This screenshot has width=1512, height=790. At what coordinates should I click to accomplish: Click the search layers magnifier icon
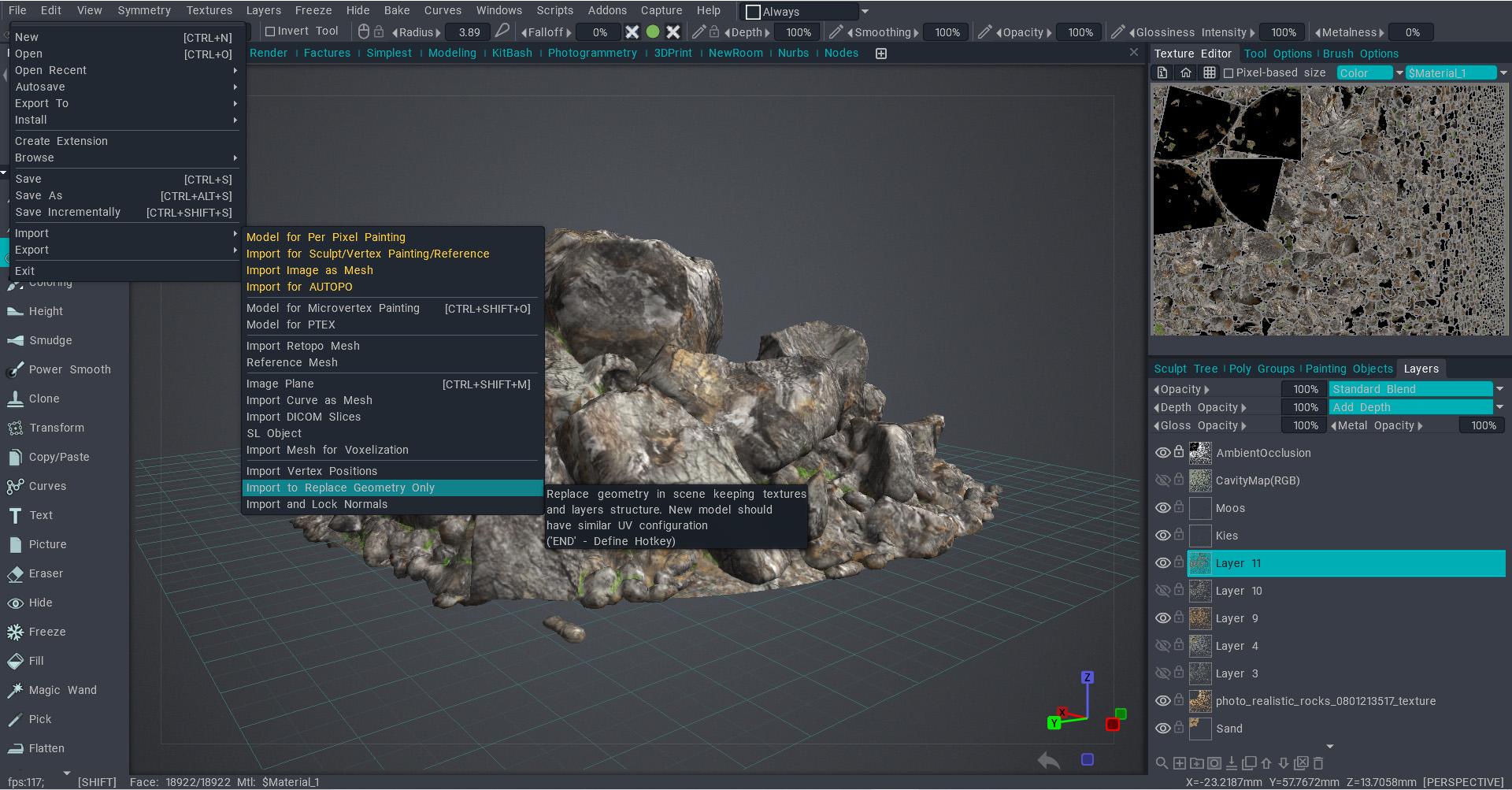(1162, 763)
